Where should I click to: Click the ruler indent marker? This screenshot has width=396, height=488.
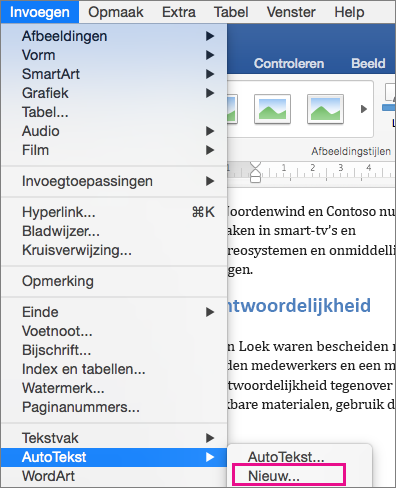point(255,172)
